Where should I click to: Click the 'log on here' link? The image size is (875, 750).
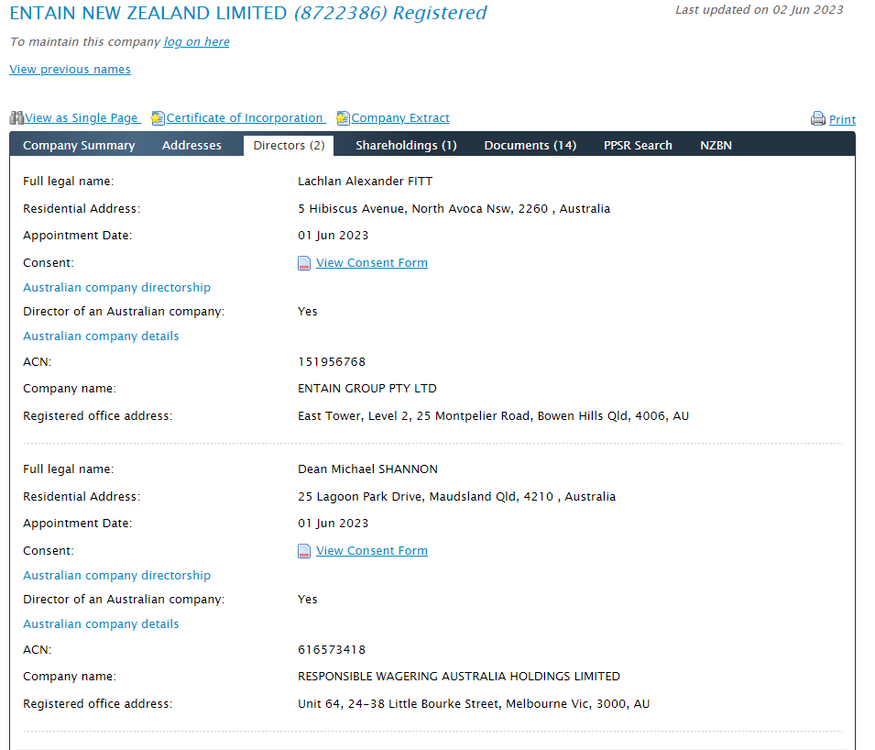pyautogui.click(x=197, y=42)
